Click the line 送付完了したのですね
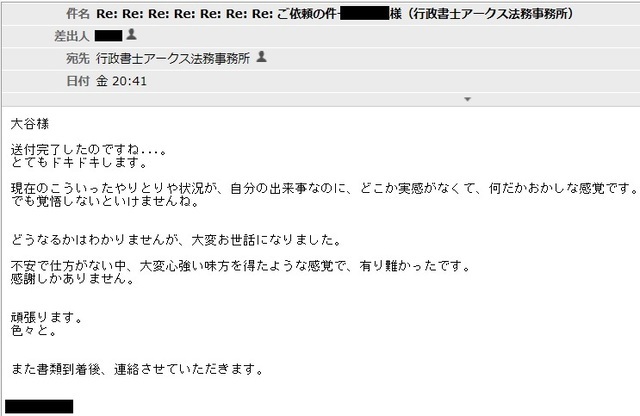This screenshot has width=640, height=416. tap(88, 149)
